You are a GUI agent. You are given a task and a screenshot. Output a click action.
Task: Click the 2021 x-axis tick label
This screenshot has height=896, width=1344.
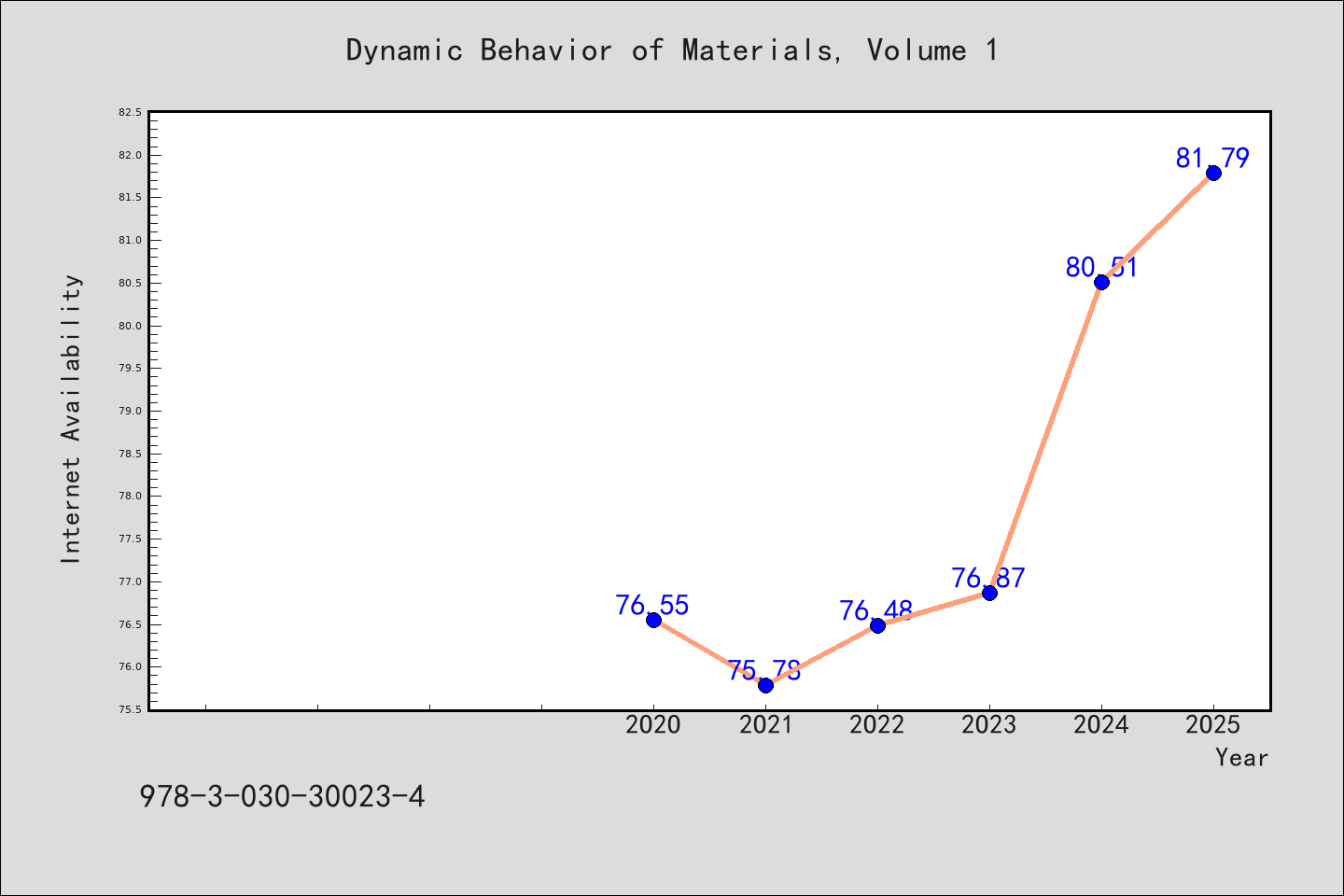click(765, 724)
